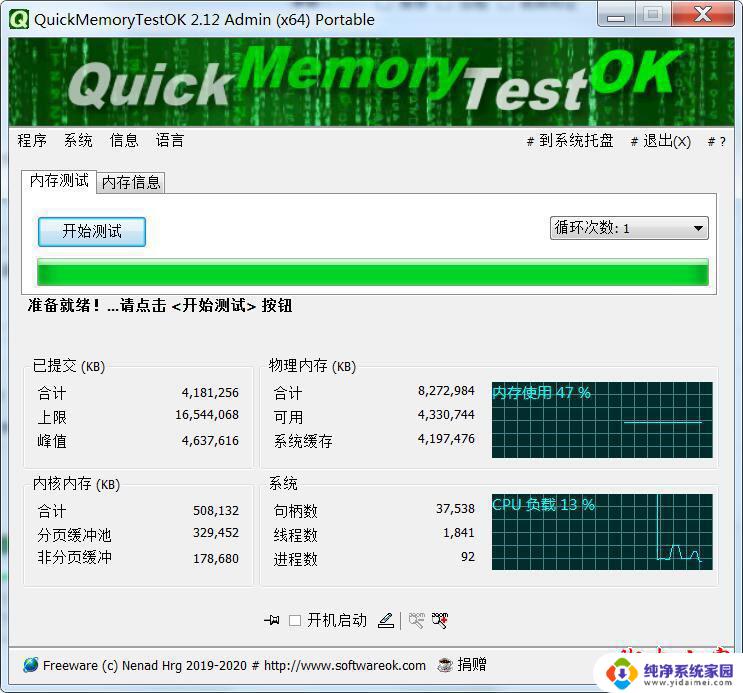Click committed limit value 16,544,068
The width and height of the screenshot is (743, 693).
point(207,415)
